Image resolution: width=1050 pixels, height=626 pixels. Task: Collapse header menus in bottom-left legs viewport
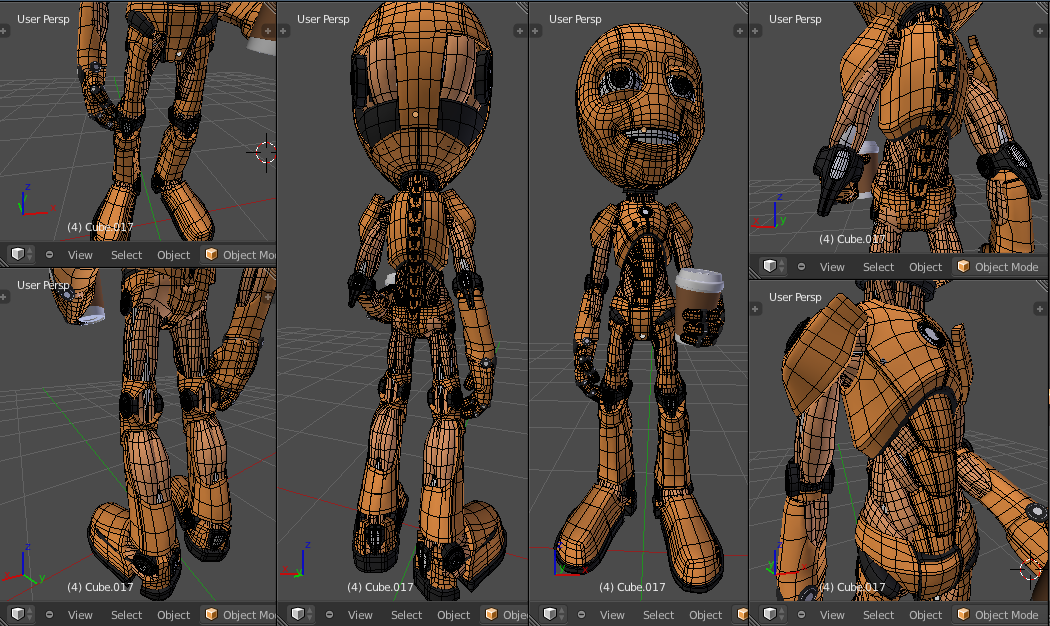click(x=50, y=615)
